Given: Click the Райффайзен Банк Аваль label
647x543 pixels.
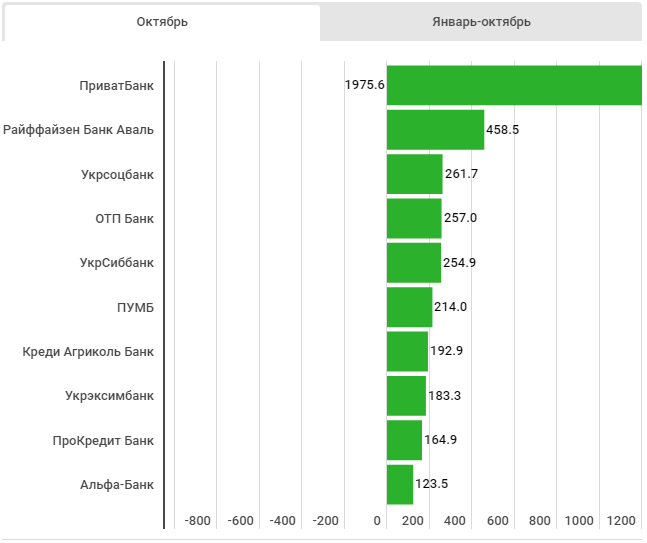Looking at the screenshot, I should [79, 130].
